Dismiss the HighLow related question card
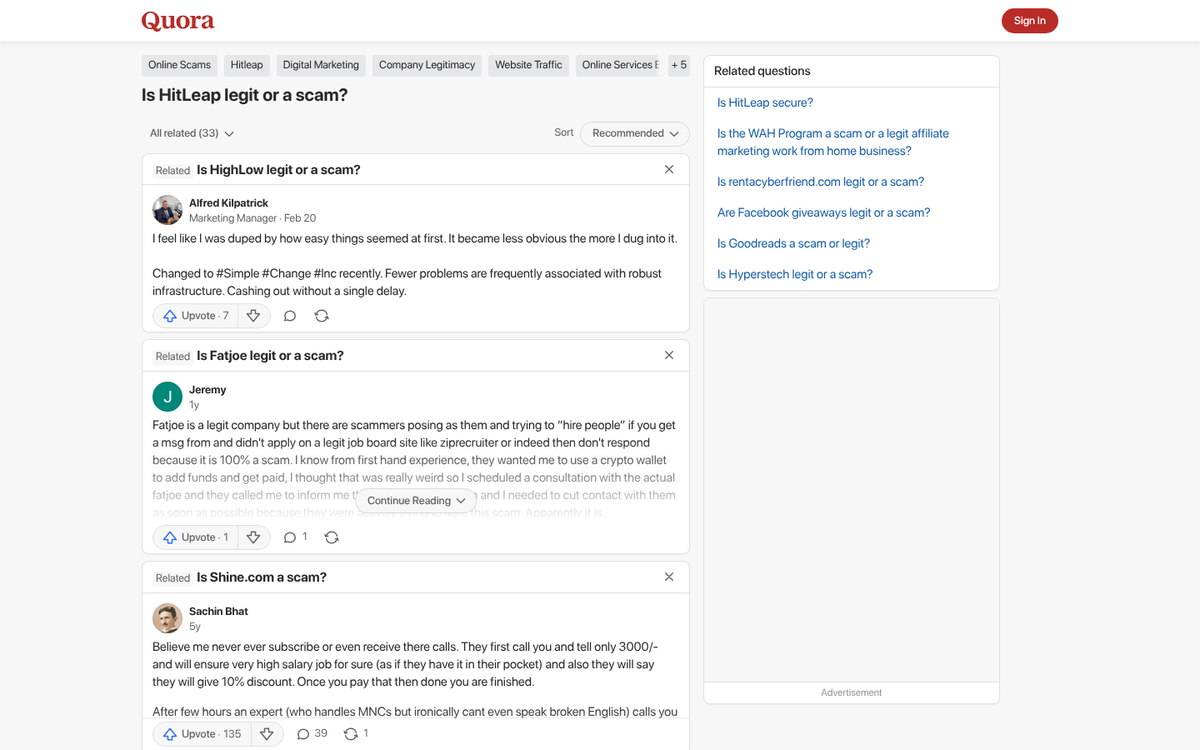The width and height of the screenshot is (1200, 750). click(x=668, y=169)
